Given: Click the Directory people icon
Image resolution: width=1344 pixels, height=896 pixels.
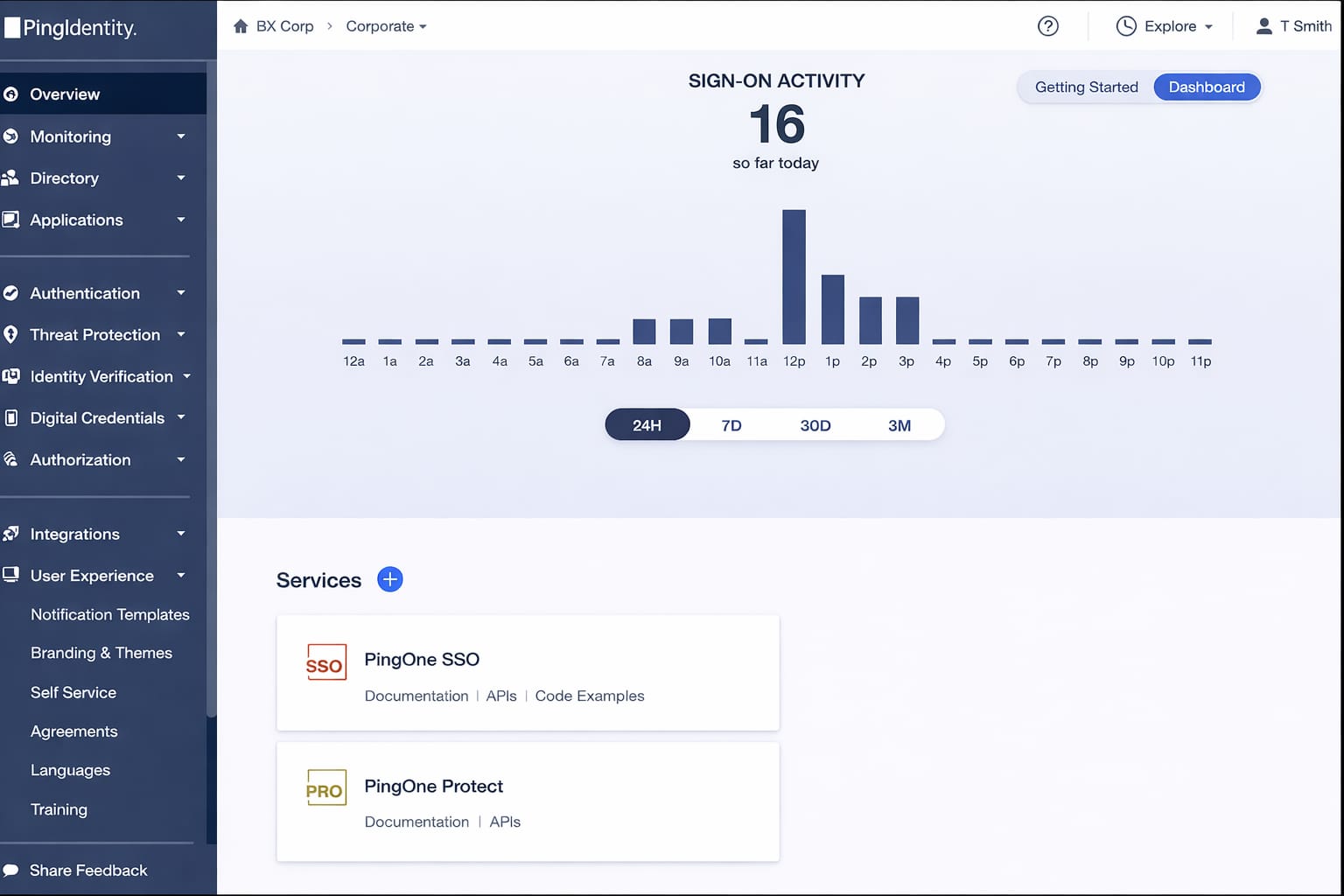Looking at the screenshot, I should 10,178.
